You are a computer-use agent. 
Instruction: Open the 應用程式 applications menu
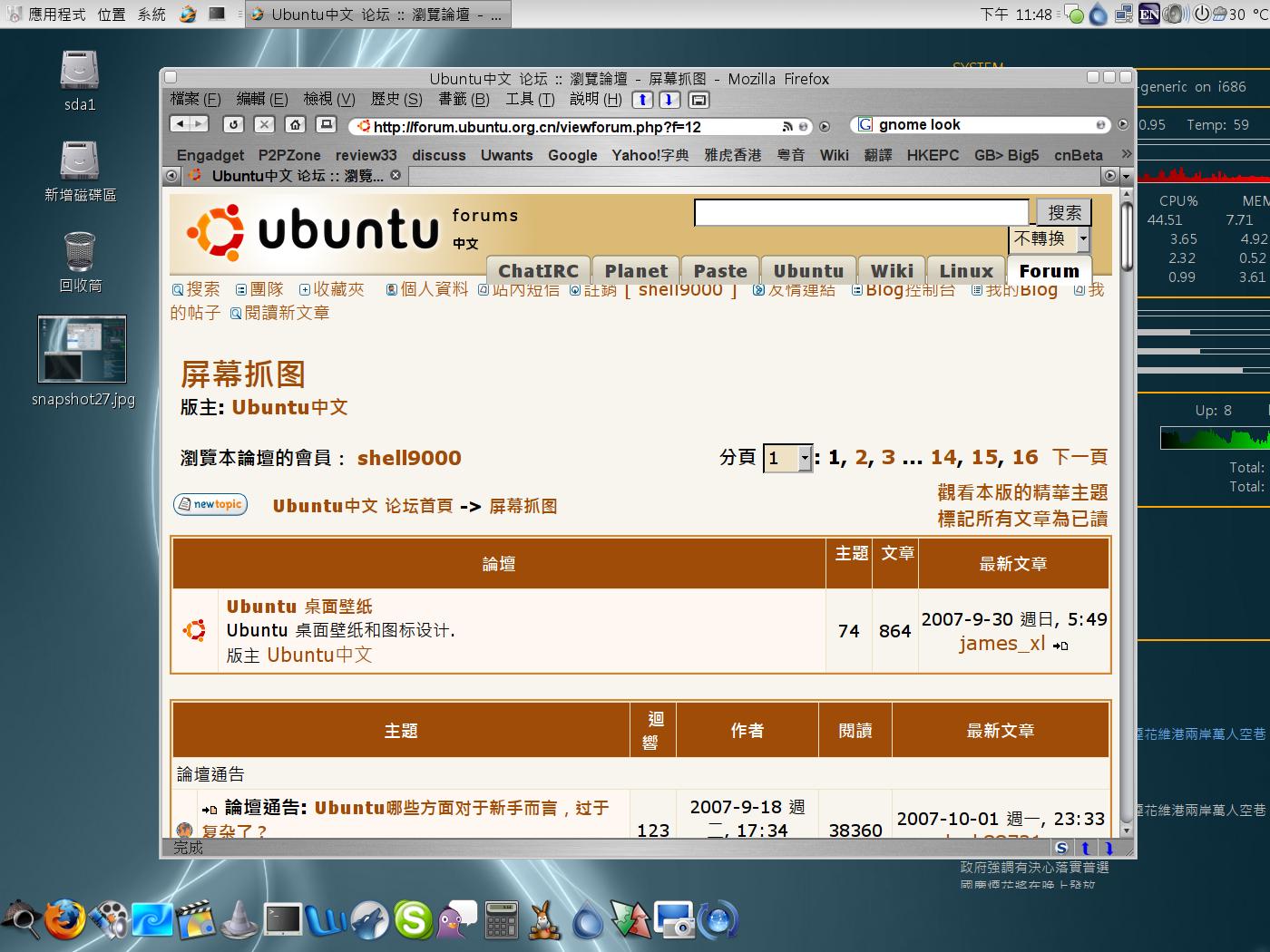pos(56,14)
